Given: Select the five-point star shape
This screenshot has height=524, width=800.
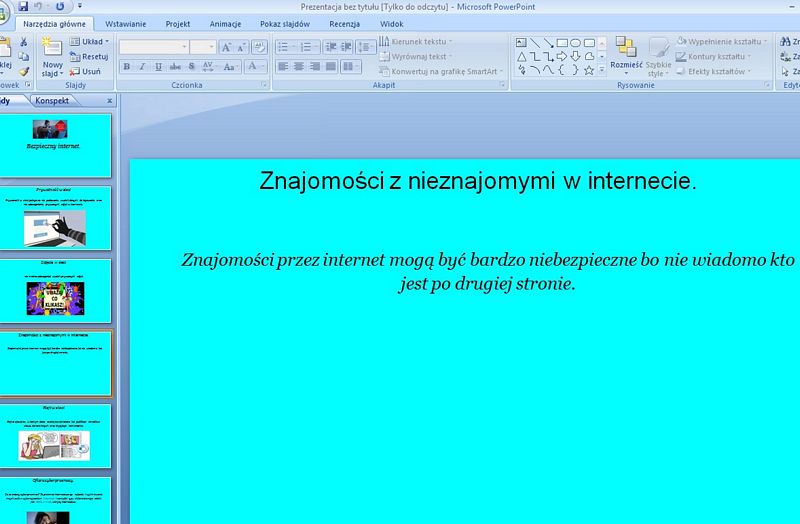Looking at the screenshot, I should coord(589,70).
